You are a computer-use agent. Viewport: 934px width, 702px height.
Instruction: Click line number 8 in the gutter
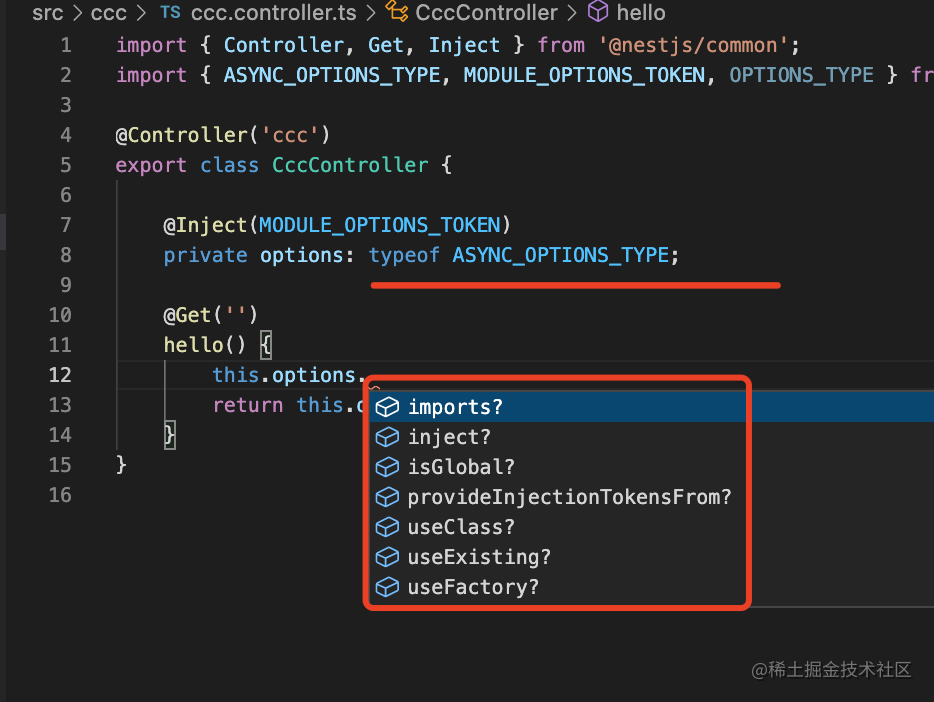pyautogui.click(x=65, y=255)
